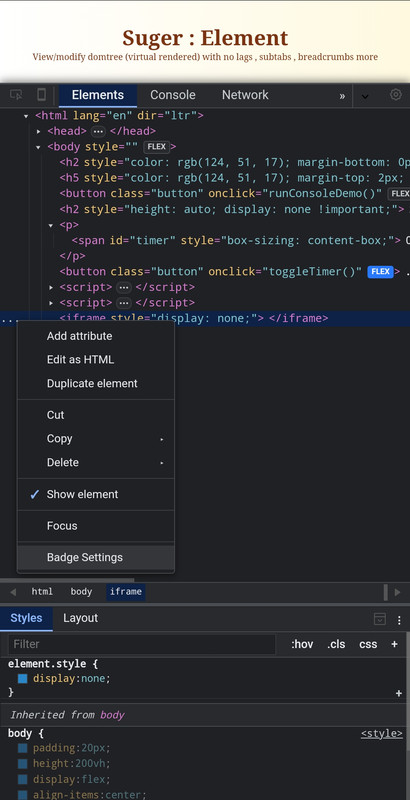The width and height of the screenshot is (410, 800).
Task: Click the Suger : Element heading
Action: (x=205, y=38)
